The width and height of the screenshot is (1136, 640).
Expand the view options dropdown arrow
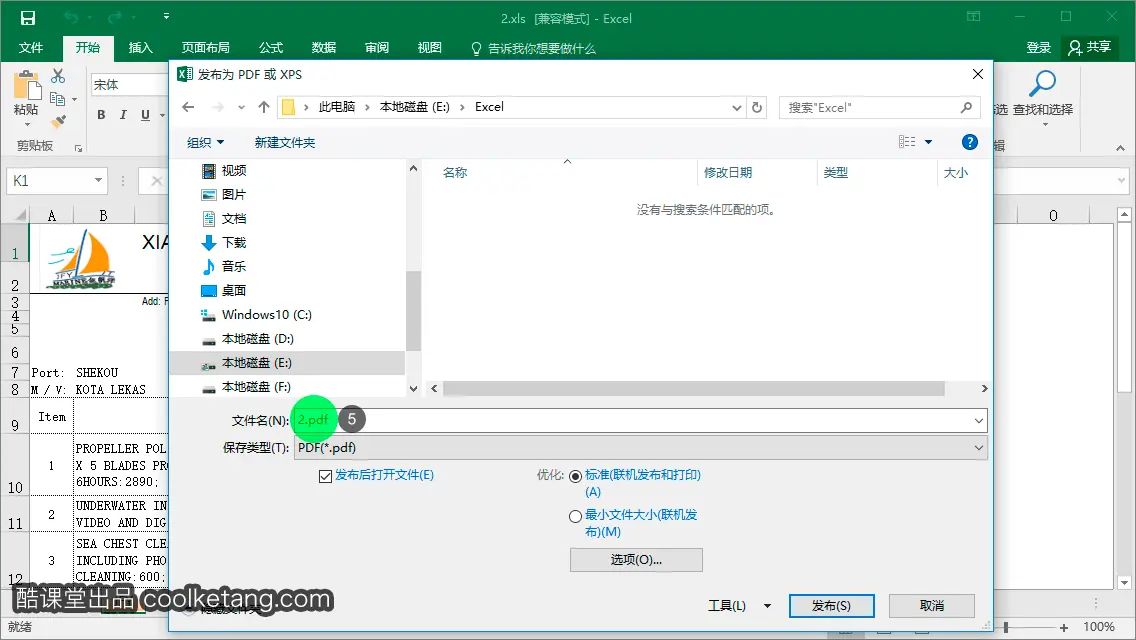(x=928, y=142)
